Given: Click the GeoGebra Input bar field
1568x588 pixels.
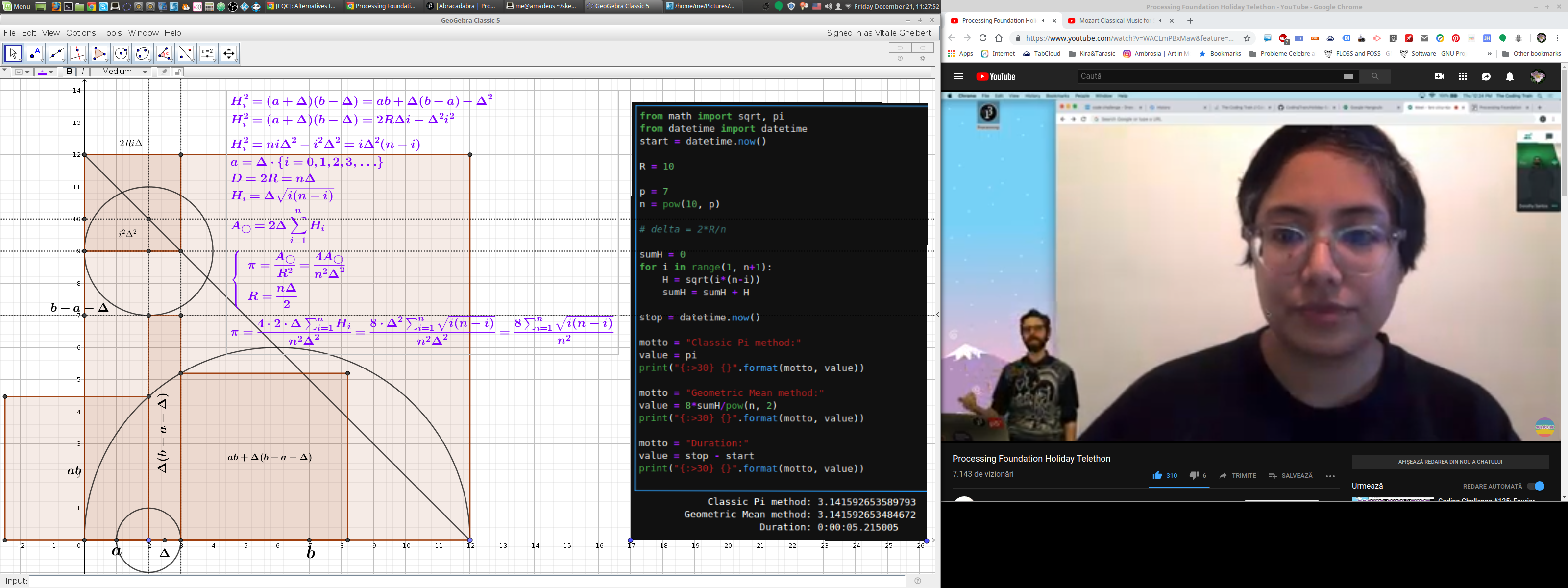Looking at the screenshot, I should 467,581.
